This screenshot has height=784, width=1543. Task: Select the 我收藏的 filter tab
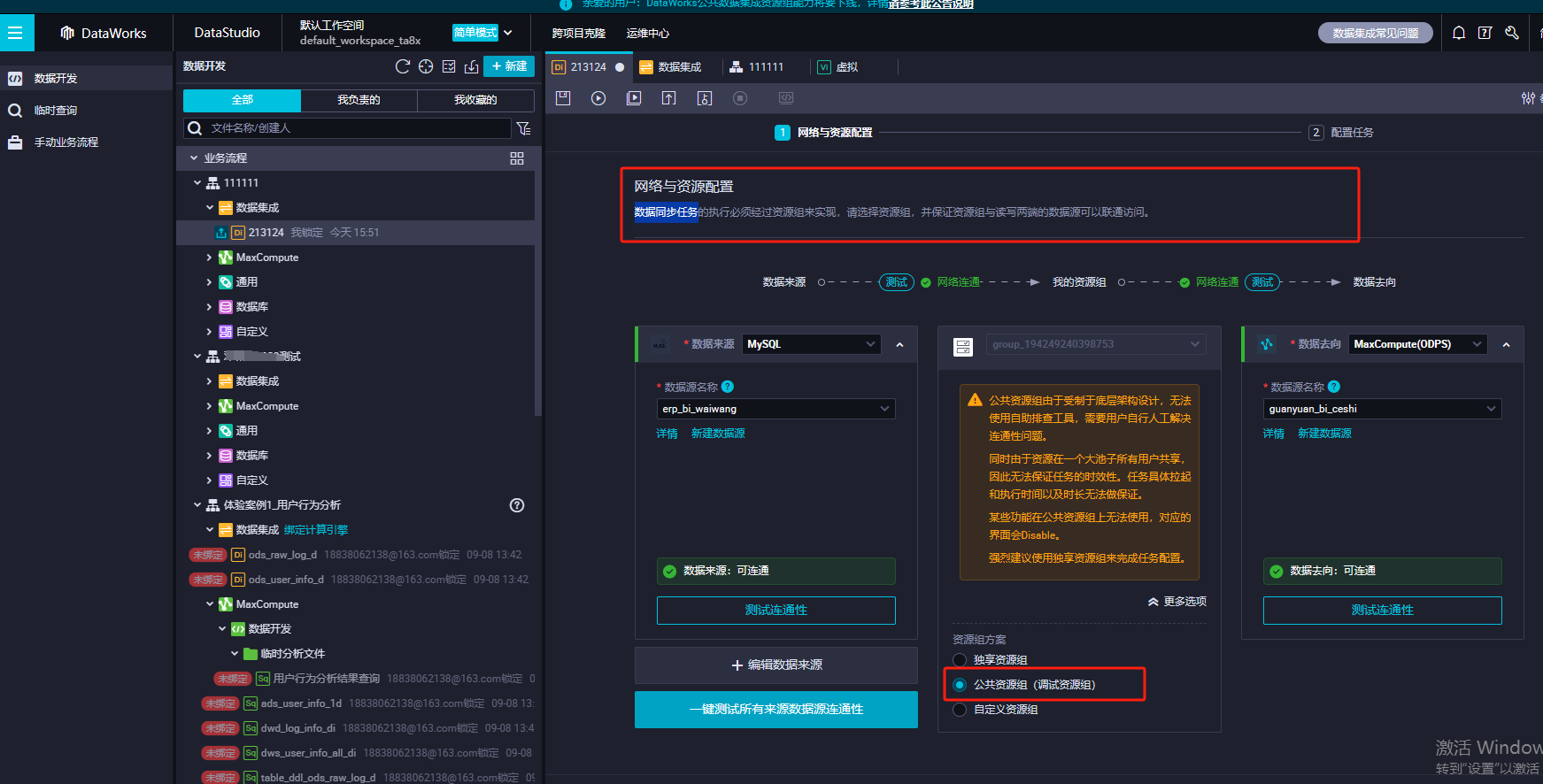pos(475,100)
